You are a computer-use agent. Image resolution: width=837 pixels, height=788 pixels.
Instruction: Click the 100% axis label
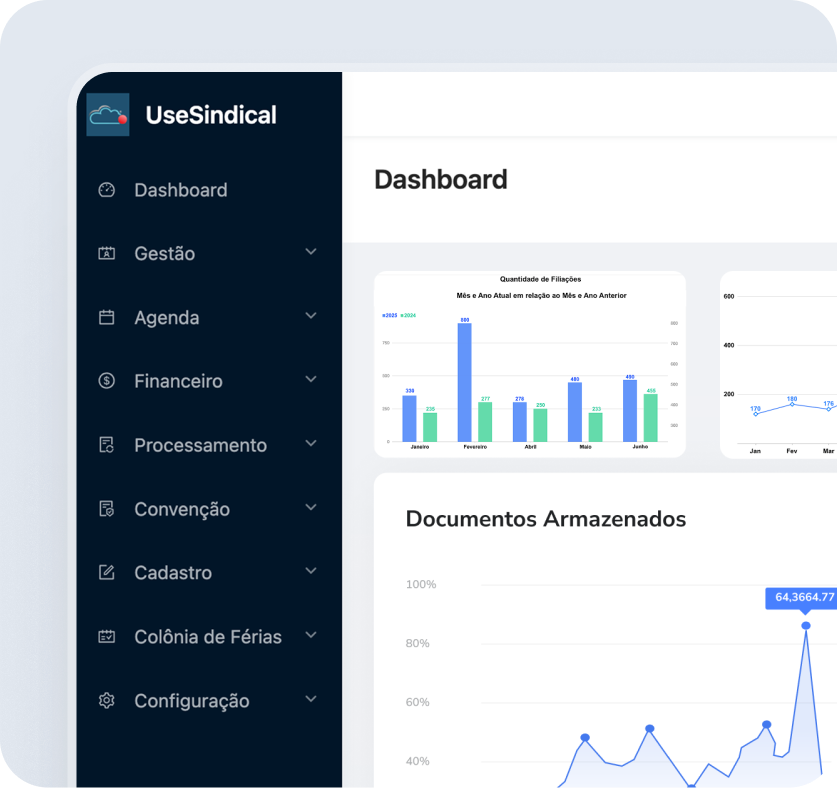coord(421,584)
